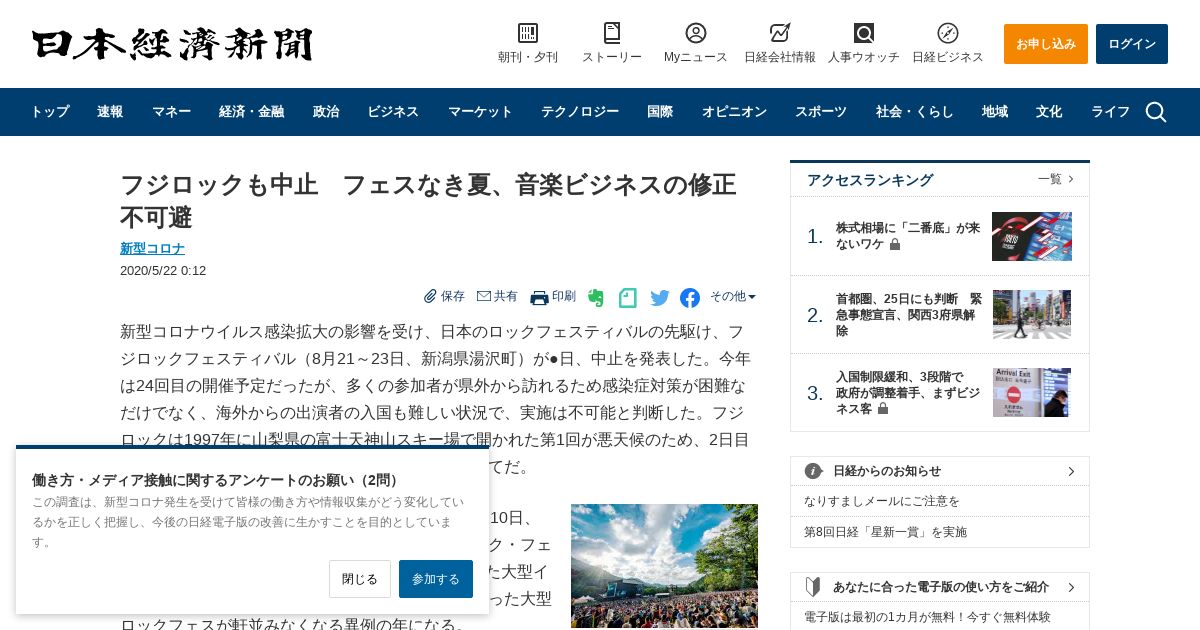The height and width of the screenshot is (630, 1200).
Task: Open the 人事ウオッチ icon
Action: tap(864, 33)
